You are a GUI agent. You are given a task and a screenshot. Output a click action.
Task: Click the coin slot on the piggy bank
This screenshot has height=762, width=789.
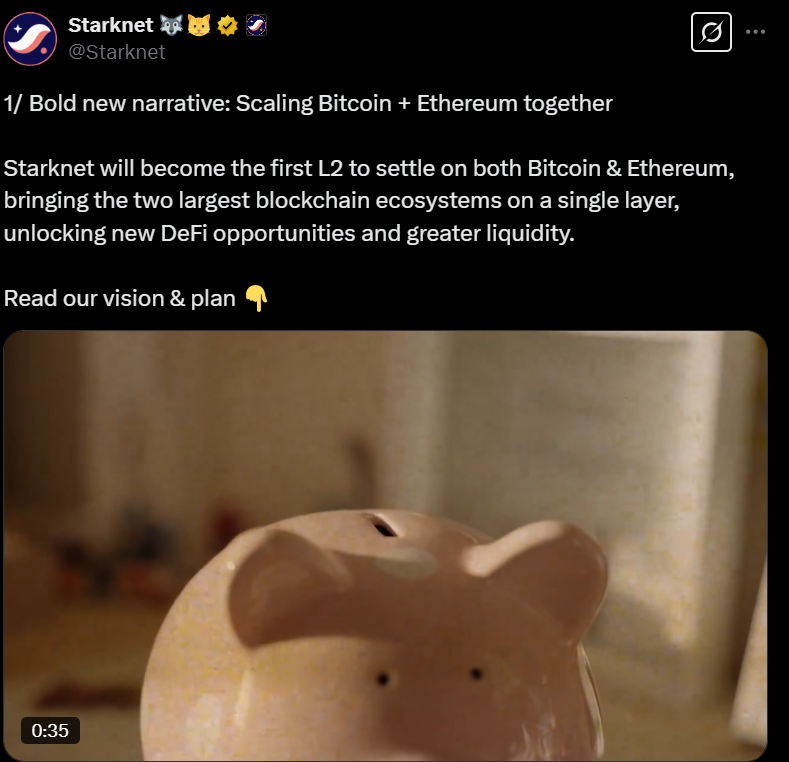tap(384, 527)
